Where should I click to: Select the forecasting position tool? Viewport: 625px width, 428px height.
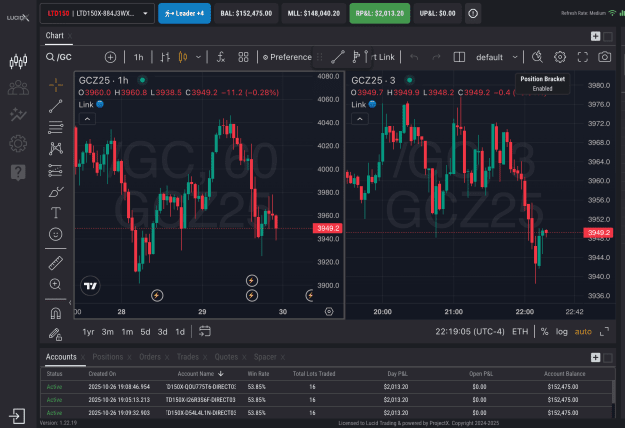56,170
